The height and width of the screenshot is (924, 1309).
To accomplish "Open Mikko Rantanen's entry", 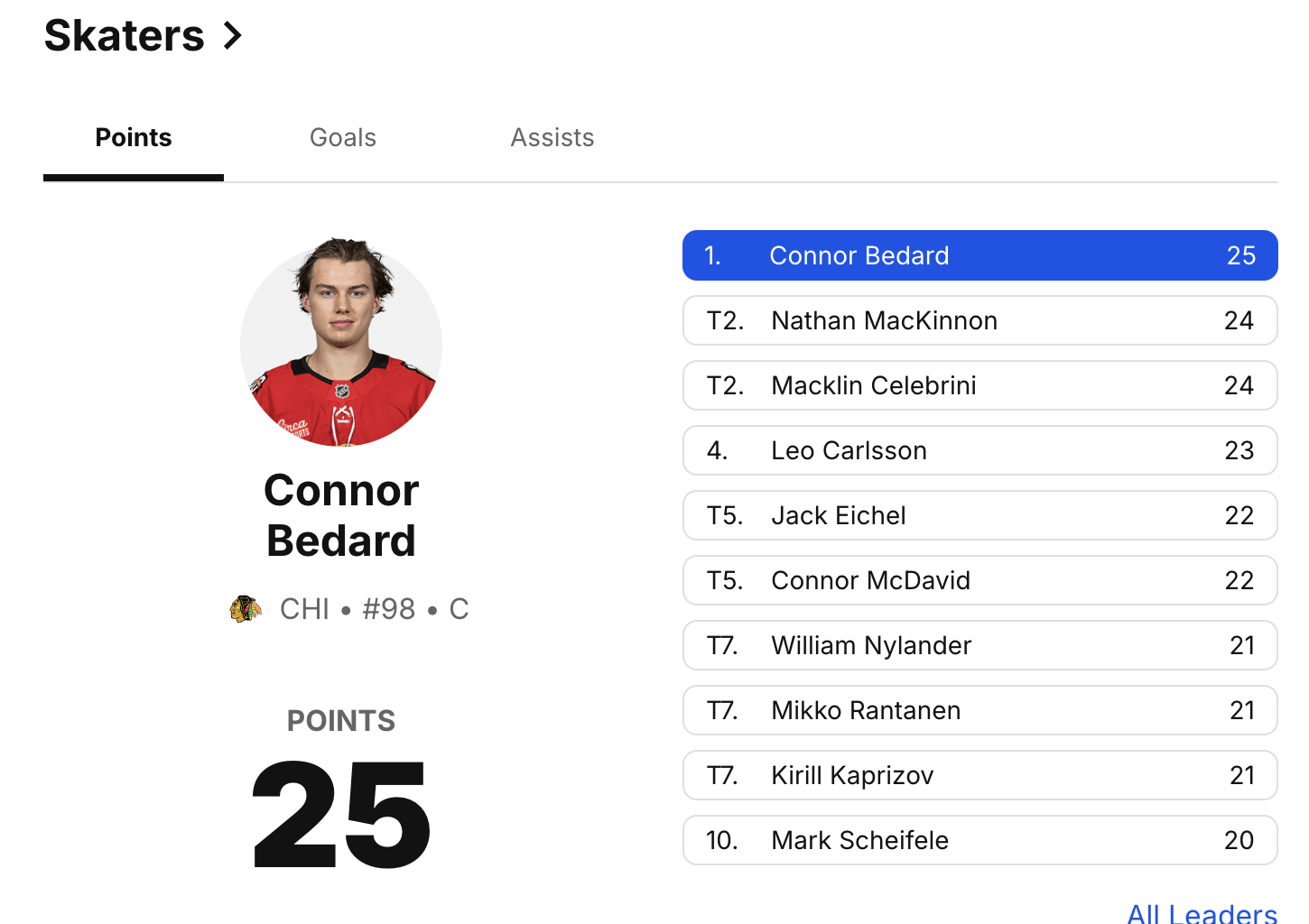I will 979,710.
